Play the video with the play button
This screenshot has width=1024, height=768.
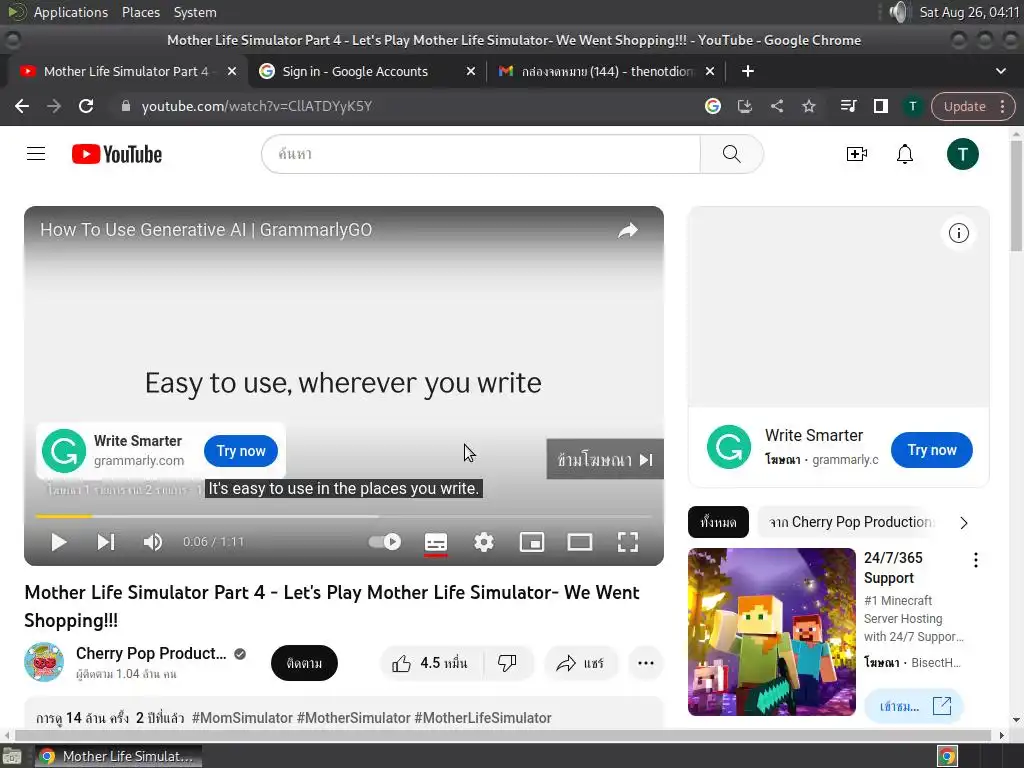point(59,542)
